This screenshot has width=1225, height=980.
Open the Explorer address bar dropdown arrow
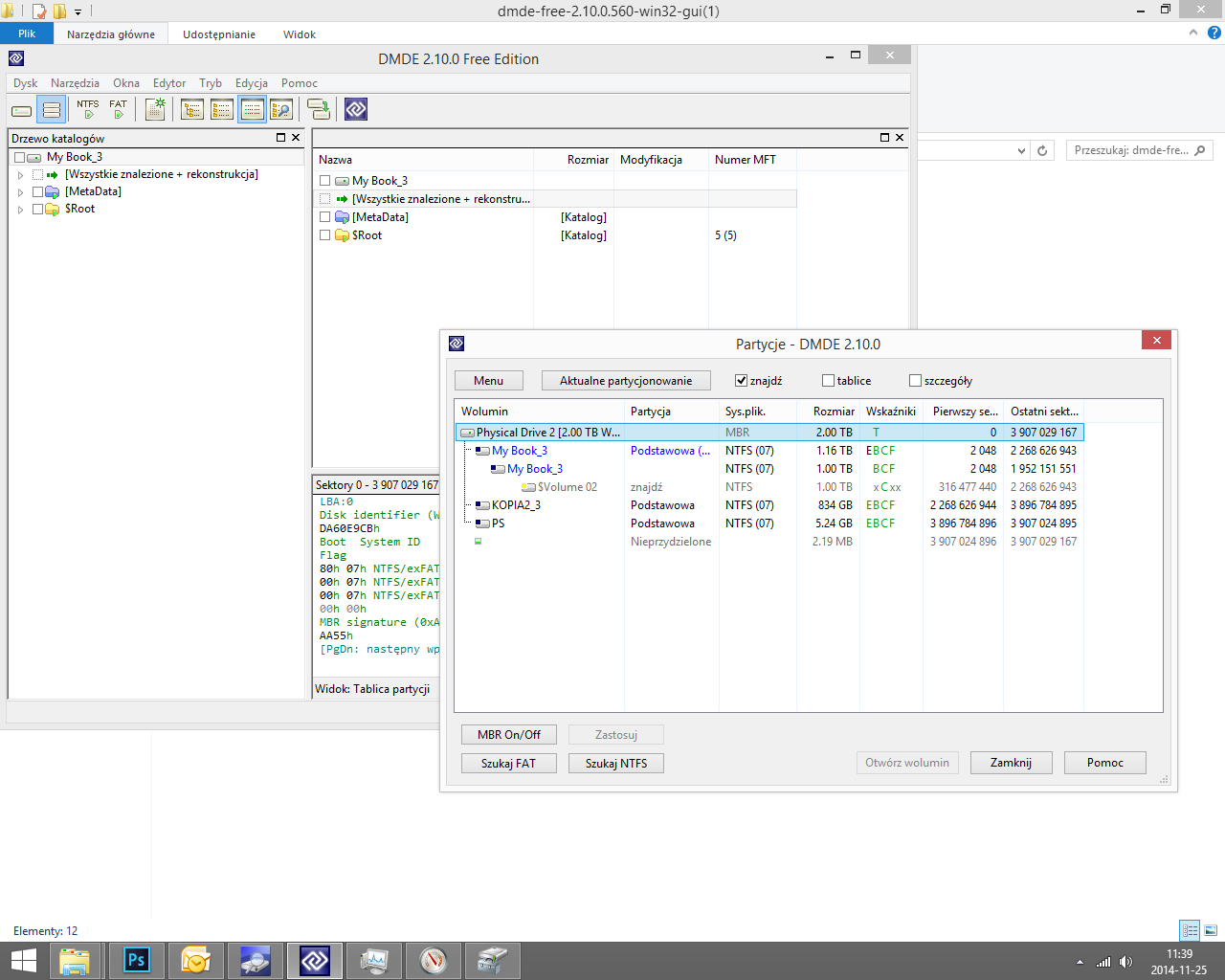click(1021, 150)
